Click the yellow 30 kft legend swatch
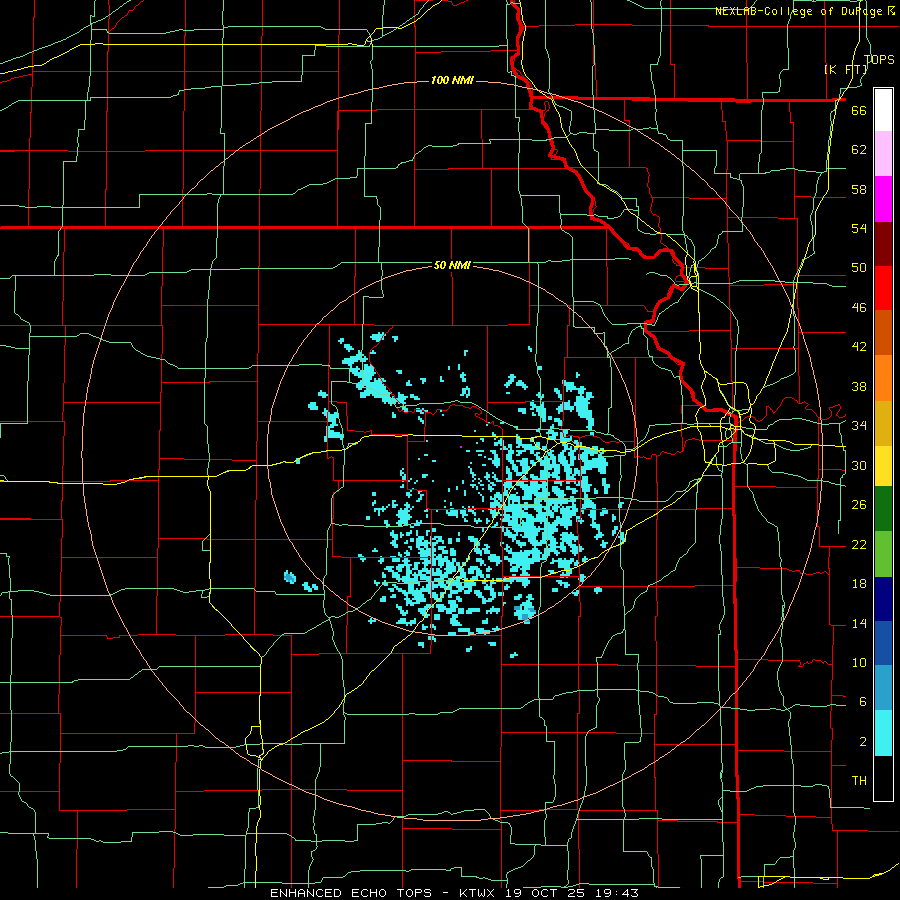Viewport: 900px width, 900px height. coord(883,466)
